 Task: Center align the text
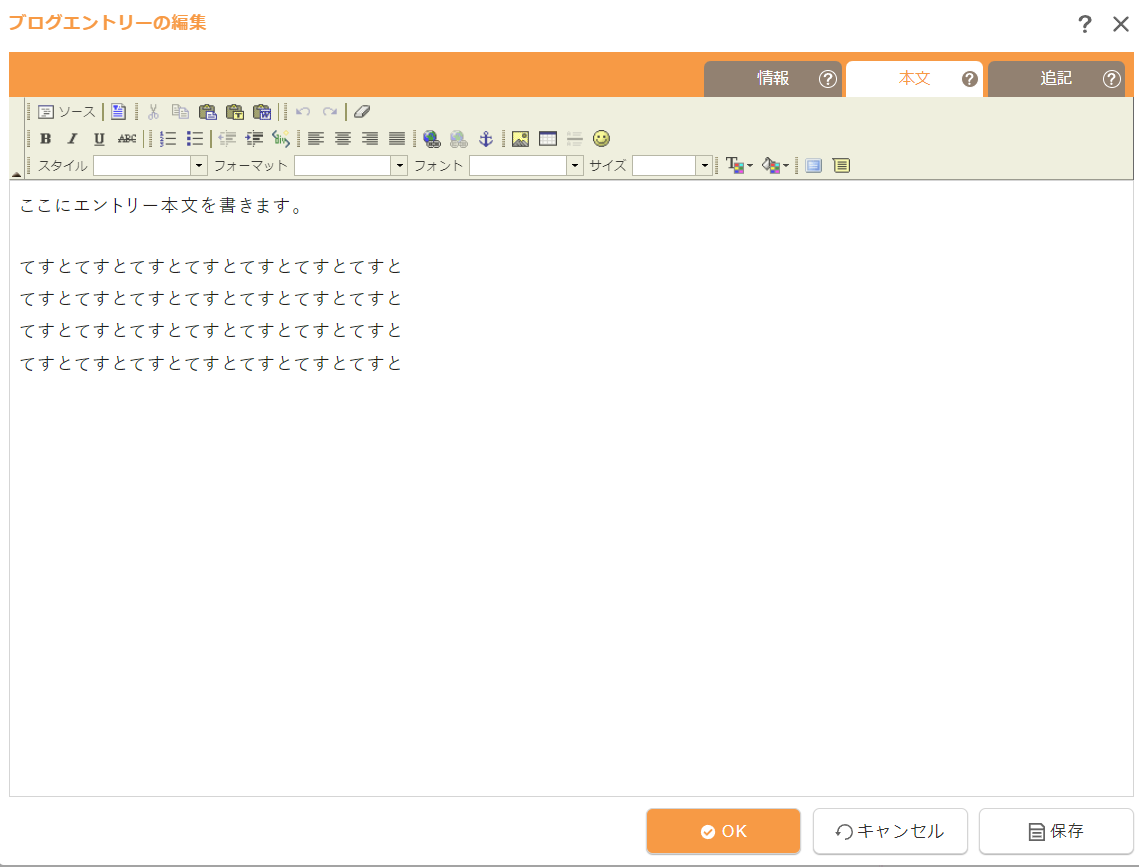(x=343, y=139)
